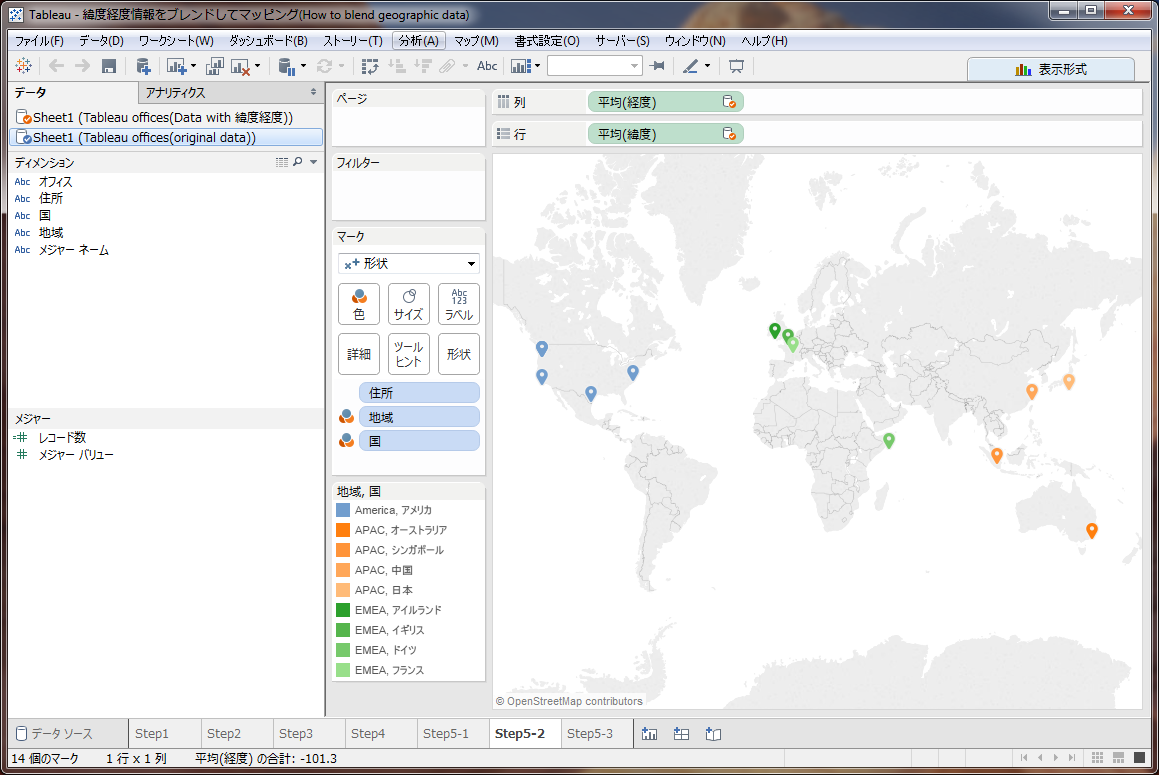Click the 色 marks button
Screen dimensions: 1159x775
pos(359,304)
